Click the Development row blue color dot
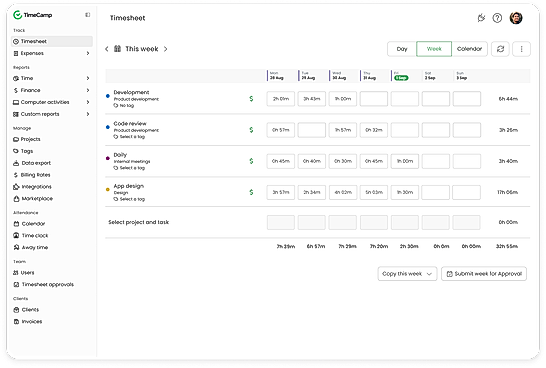Screen dimensions: 546x368 click(x=108, y=96)
